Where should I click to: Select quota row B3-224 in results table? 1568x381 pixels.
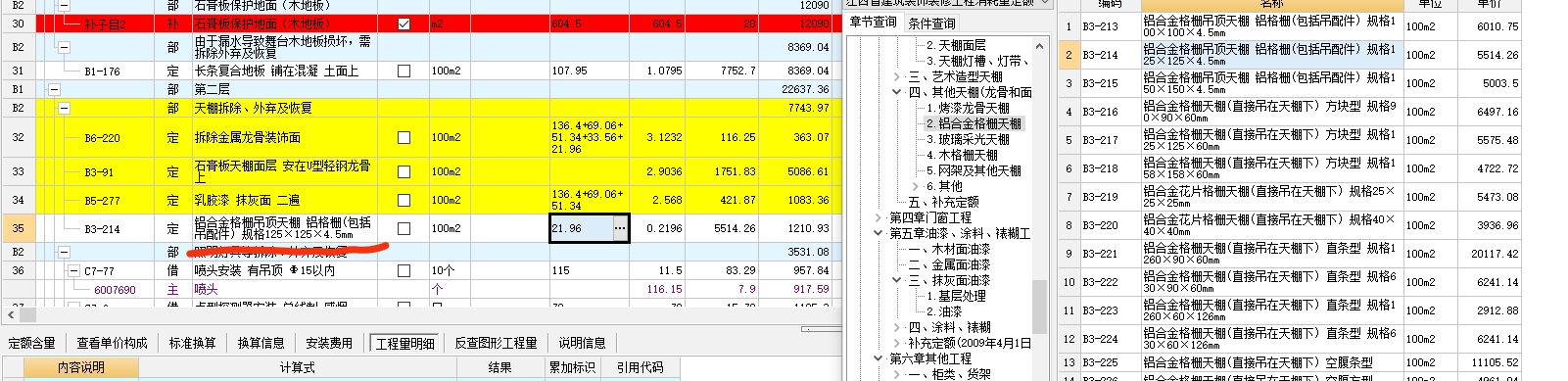[x=1290, y=339]
